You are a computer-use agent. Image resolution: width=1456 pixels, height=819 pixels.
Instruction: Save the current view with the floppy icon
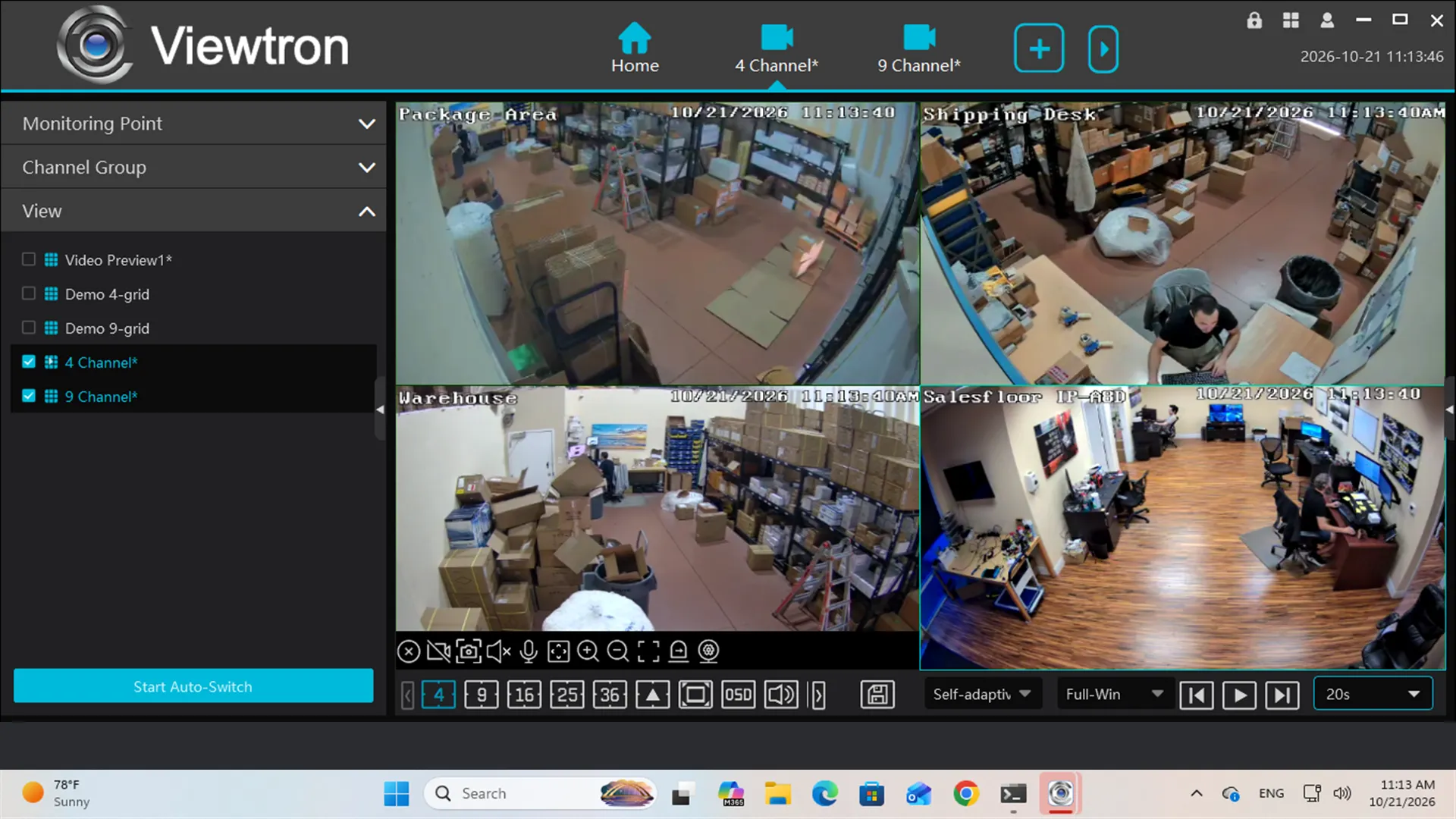coord(877,695)
